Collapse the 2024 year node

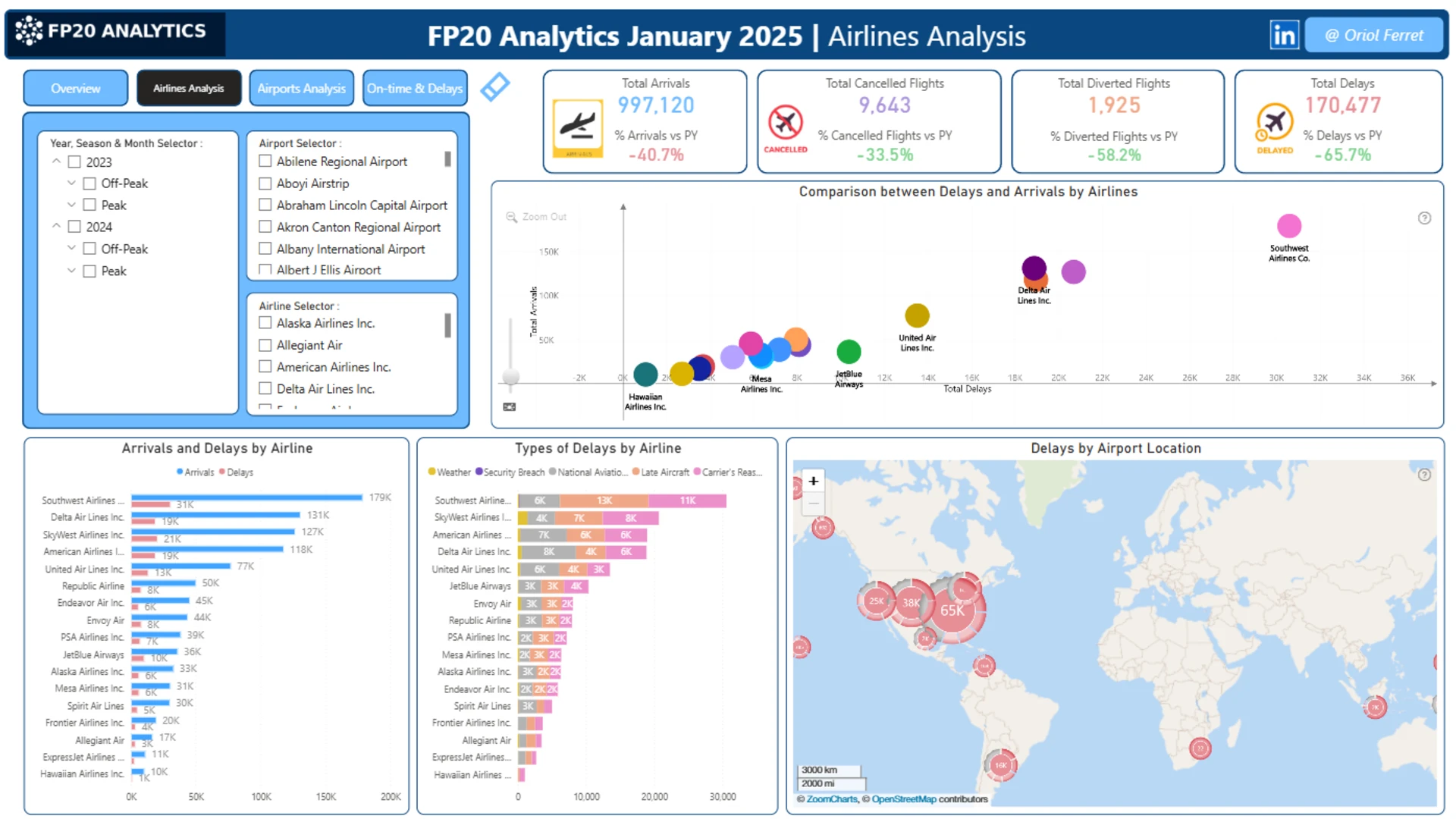(x=56, y=226)
